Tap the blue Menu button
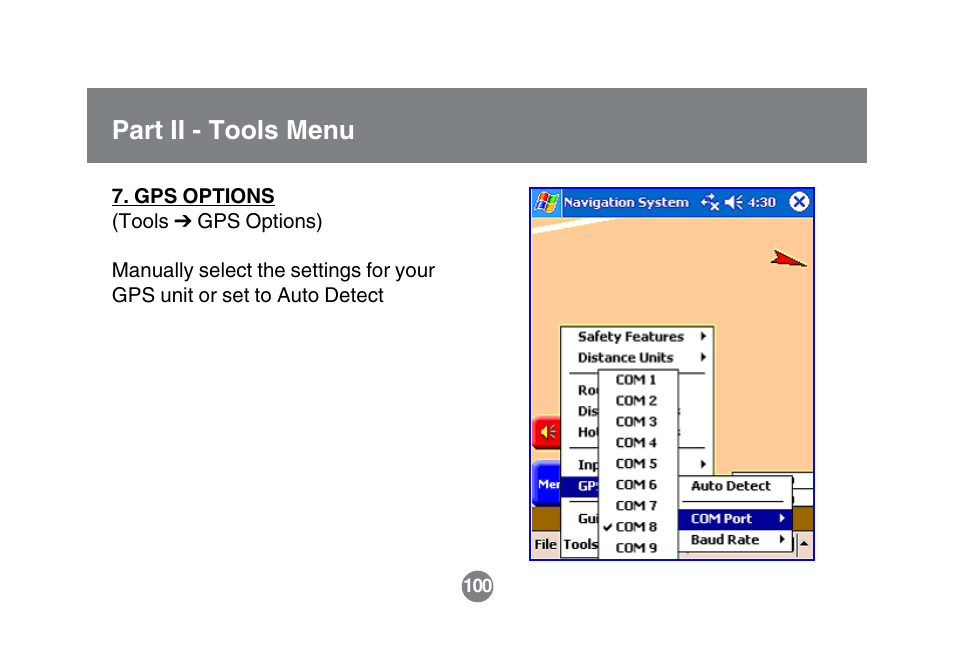 546,484
